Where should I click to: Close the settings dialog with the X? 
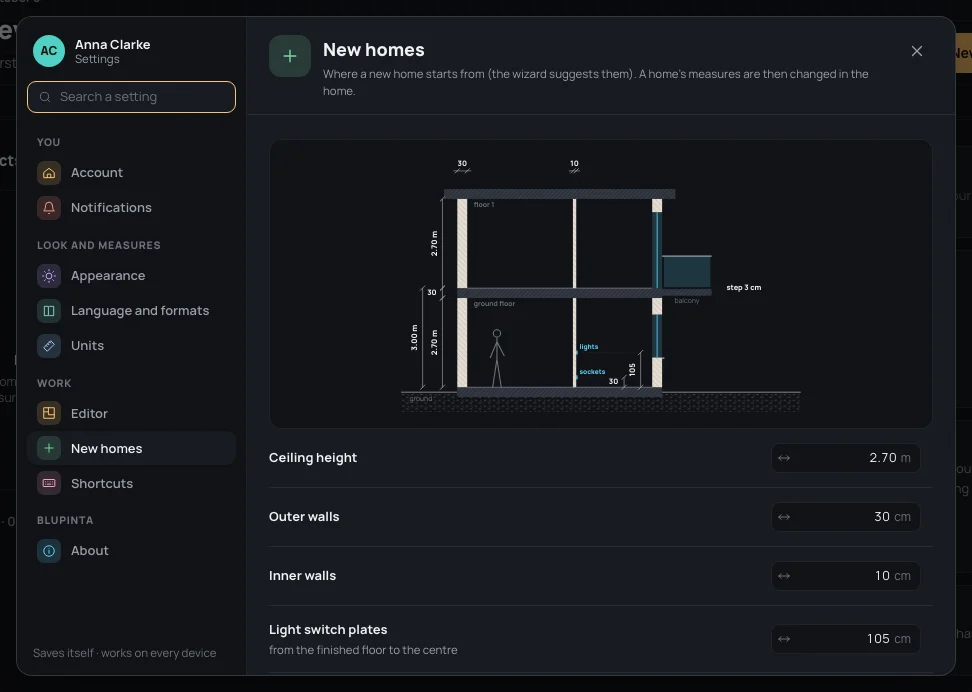917,51
